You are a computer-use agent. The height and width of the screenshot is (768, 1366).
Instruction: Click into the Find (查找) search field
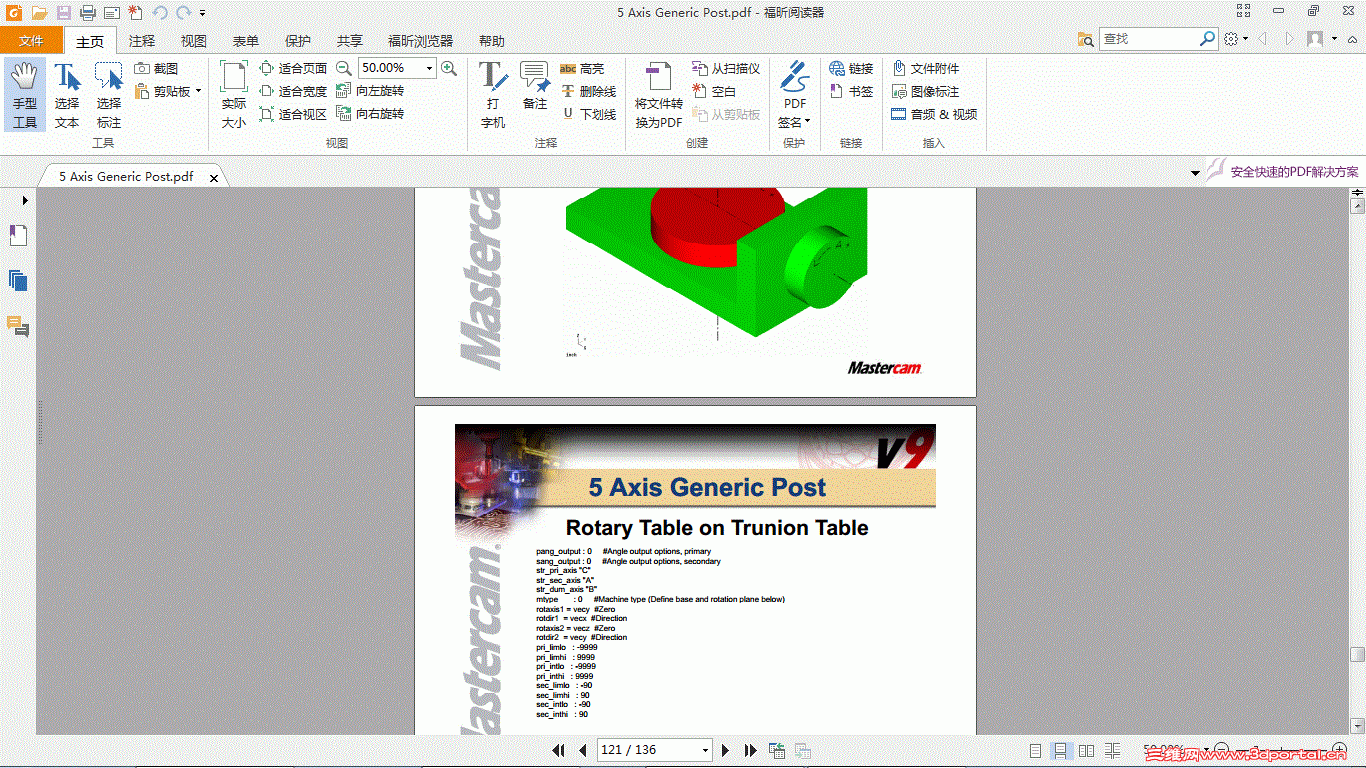pyautogui.click(x=1149, y=39)
